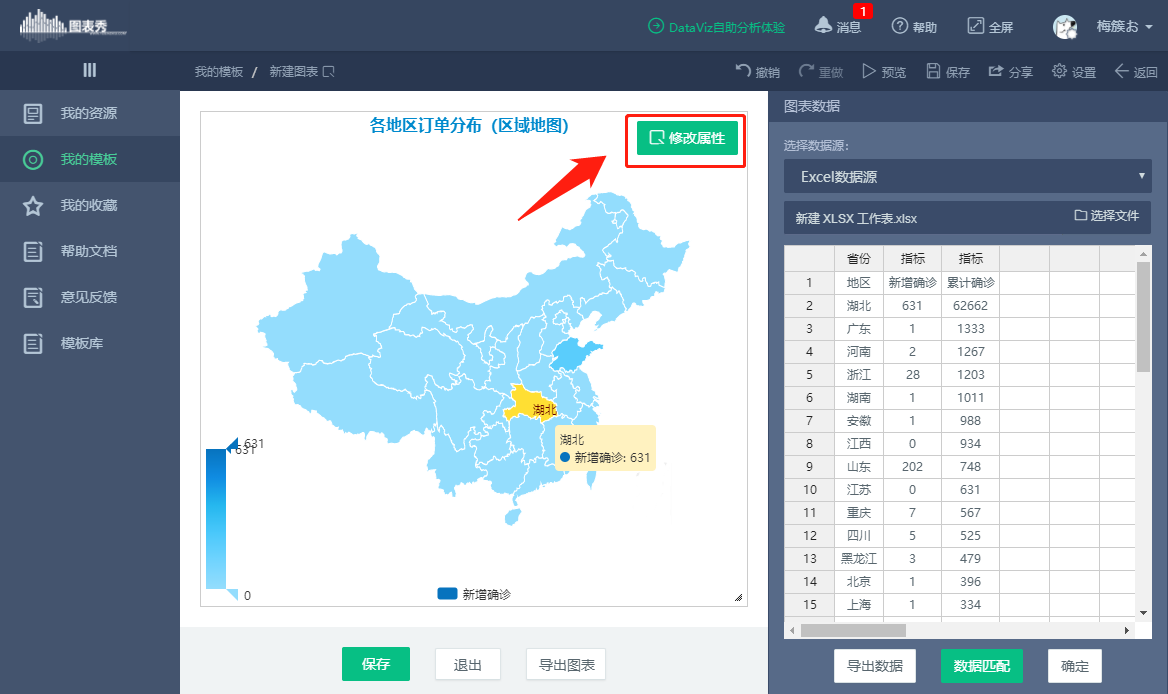This screenshot has width=1168, height=694.
Task: Click the visual map lower handle at 0
Action: [232, 594]
